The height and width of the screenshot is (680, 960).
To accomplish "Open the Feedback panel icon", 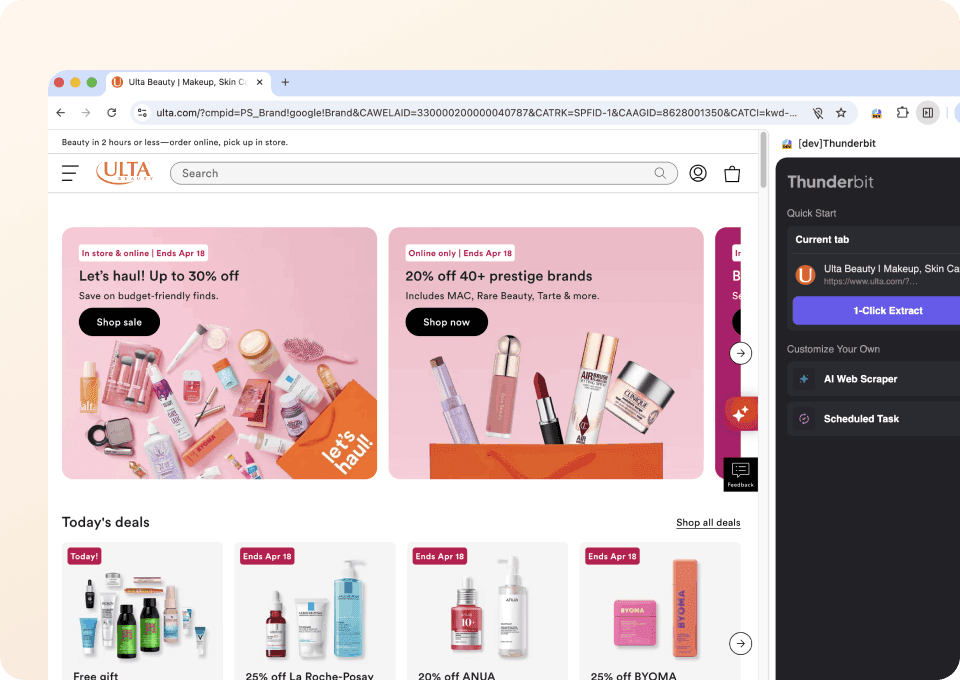I will [x=740, y=473].
